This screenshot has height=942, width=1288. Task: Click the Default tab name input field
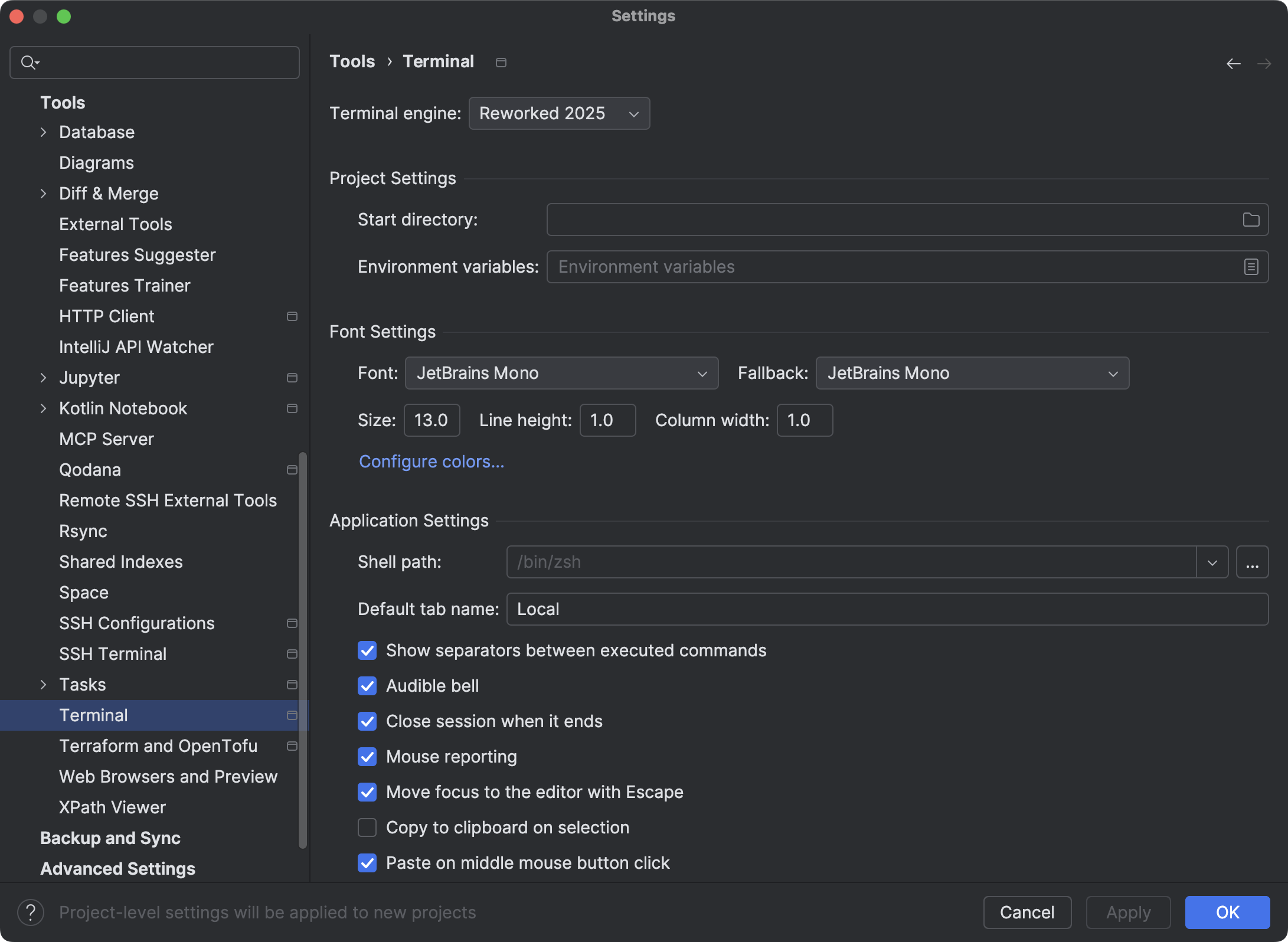885,609
